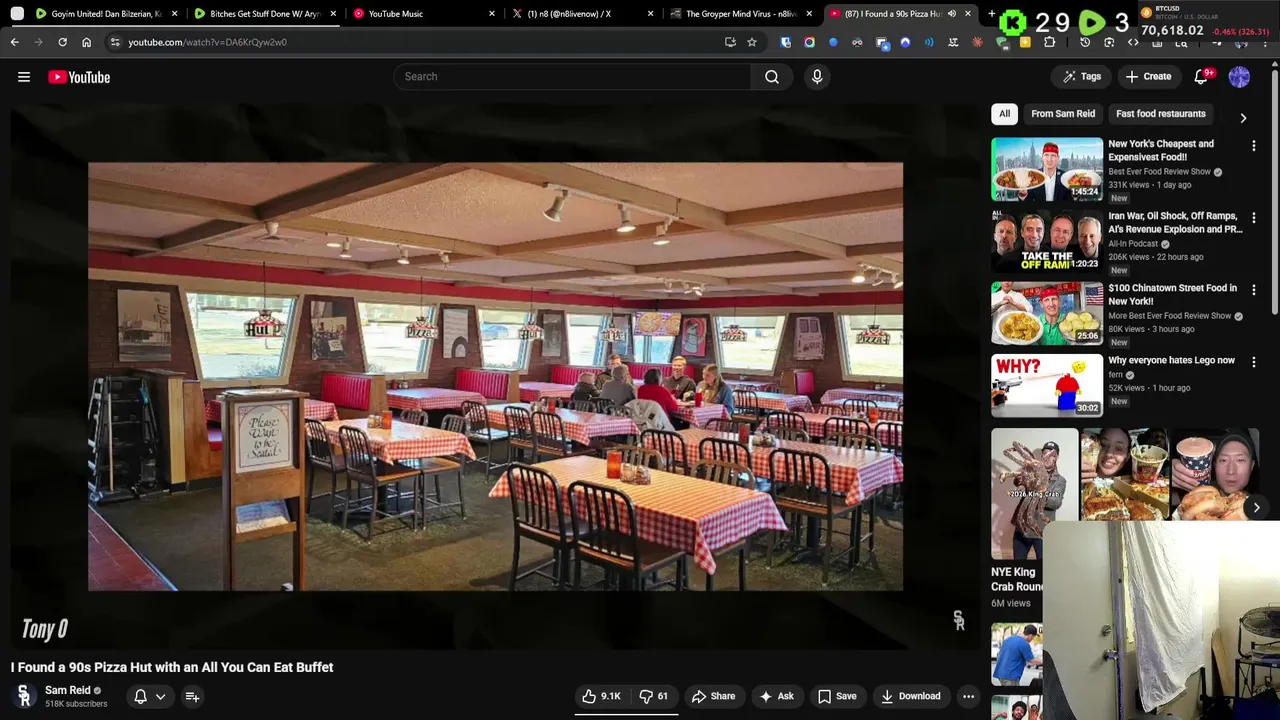Viewport: 1280px width, 720px height.
Task: Show more filter chips with right arrow
Action: (x=1243, y=118)
